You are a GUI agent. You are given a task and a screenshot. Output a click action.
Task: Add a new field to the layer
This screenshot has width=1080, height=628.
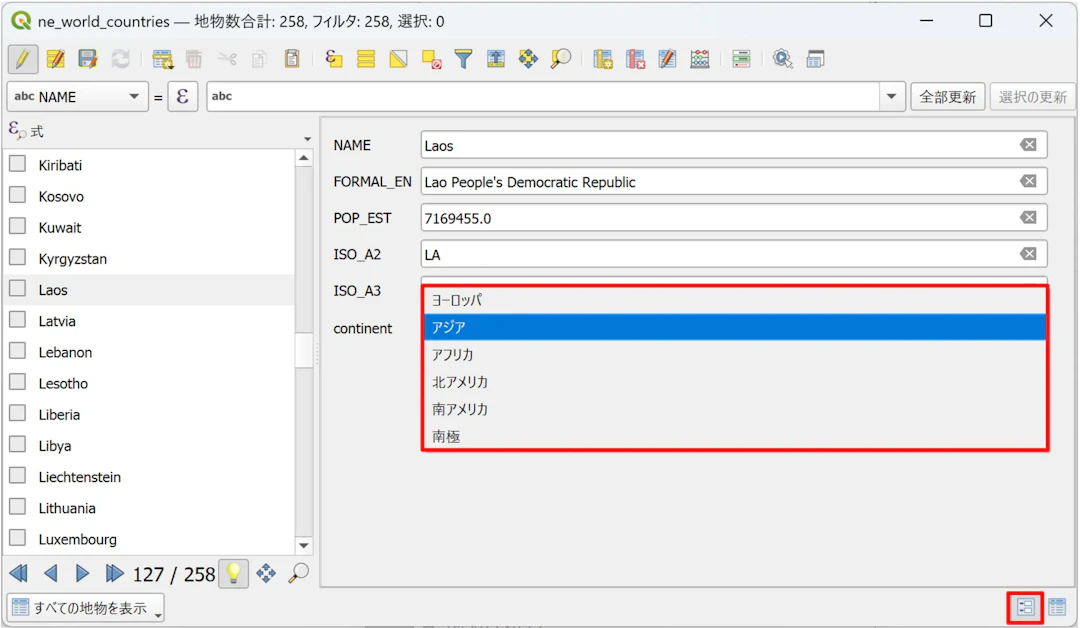click(603, 59)
